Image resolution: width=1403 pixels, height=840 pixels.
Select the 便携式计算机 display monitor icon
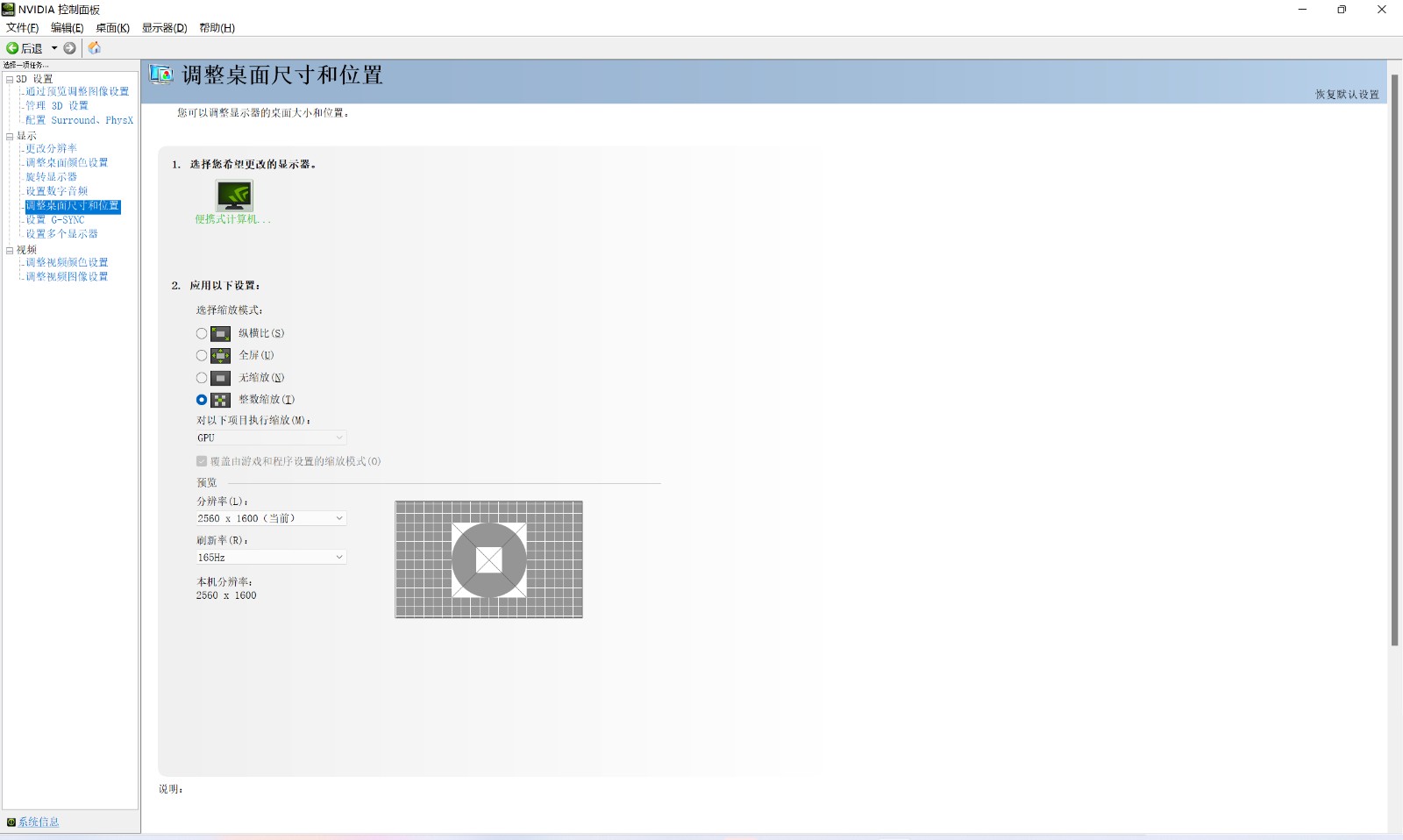(234, 196)
